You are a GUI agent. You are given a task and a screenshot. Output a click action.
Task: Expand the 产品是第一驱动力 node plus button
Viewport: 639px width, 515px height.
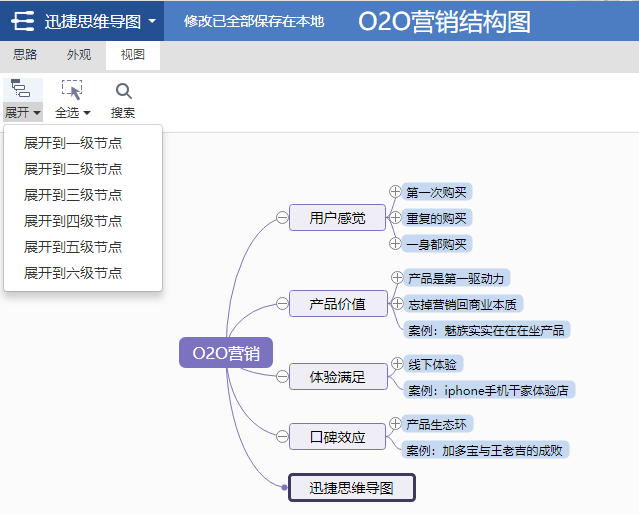coord(397,278)
